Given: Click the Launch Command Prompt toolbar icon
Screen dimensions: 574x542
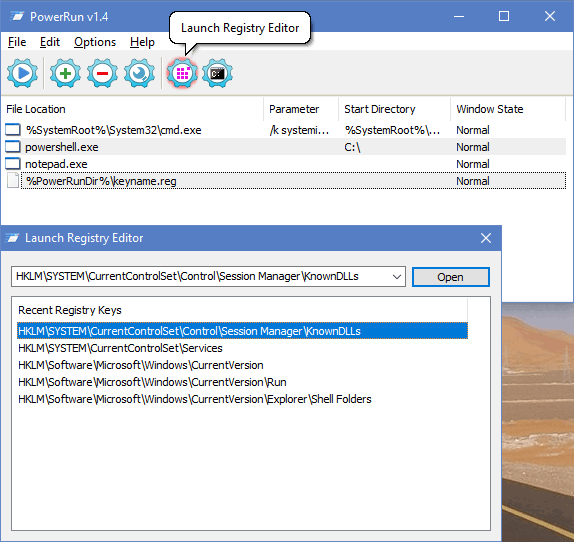Looking at the screenshot, I should [217, 73].
